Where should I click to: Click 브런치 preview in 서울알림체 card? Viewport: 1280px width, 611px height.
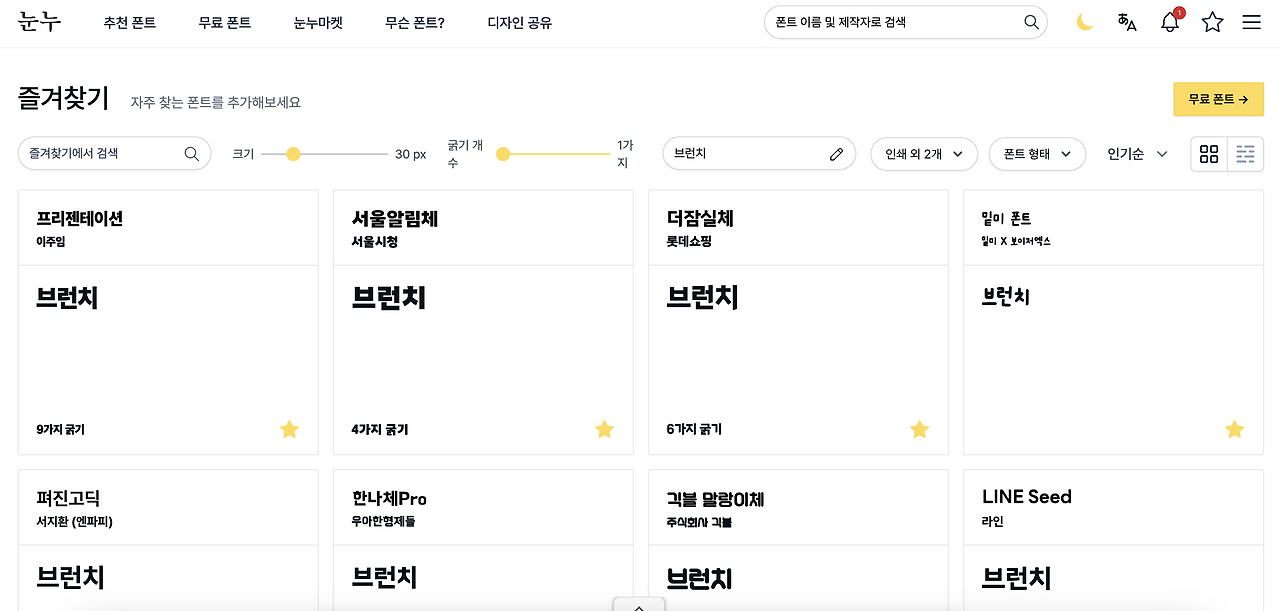388,297
